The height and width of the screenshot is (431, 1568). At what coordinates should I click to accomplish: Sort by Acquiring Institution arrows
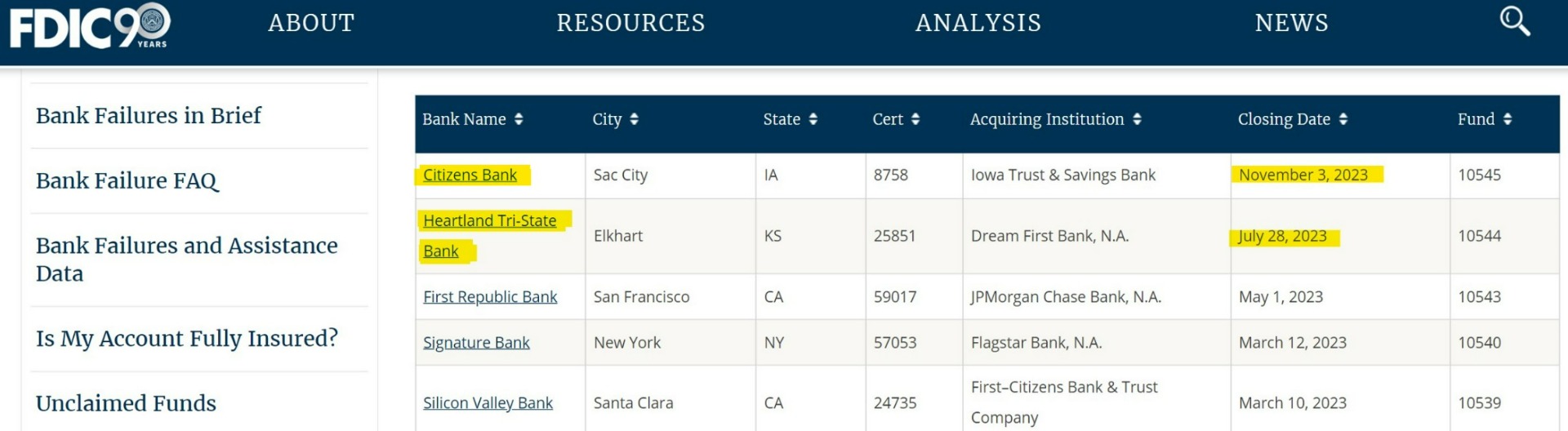1137,119
